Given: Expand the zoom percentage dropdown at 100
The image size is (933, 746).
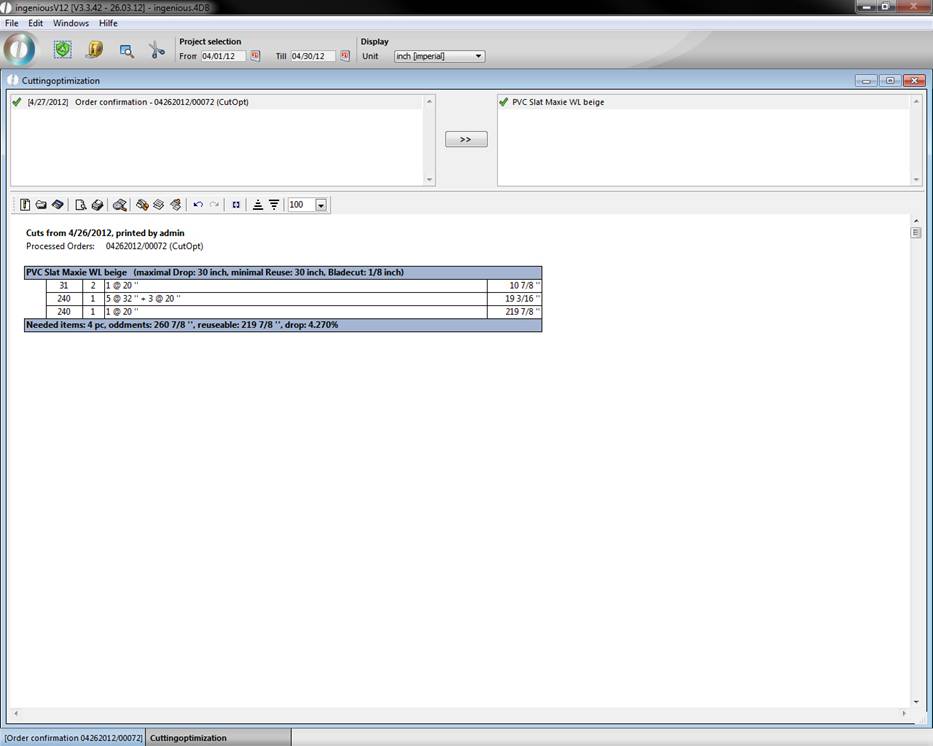Looking at the screenshot, I should point(321,205).
